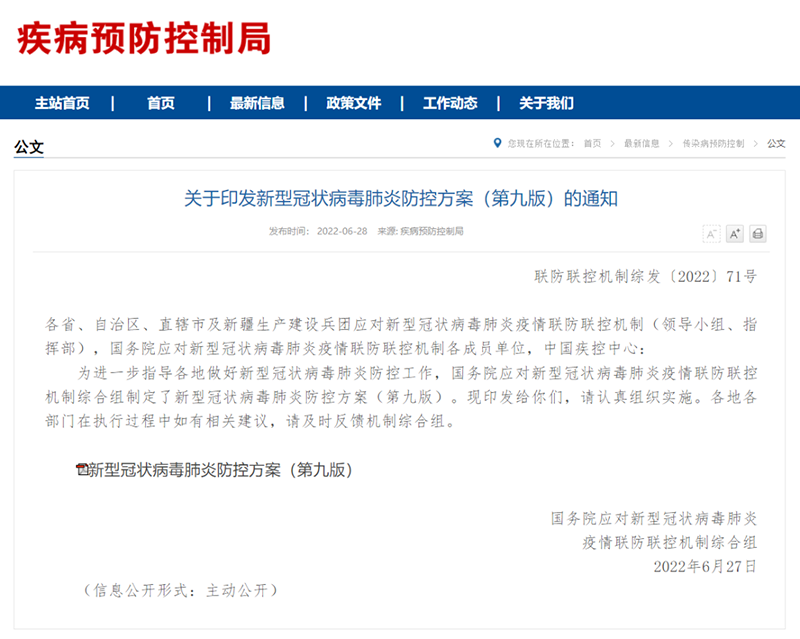800x639 pixels.
Task: Click document number 联防联控机制综发〔2022〕71号
Action: pyautogui.click(x=645, y=277)
